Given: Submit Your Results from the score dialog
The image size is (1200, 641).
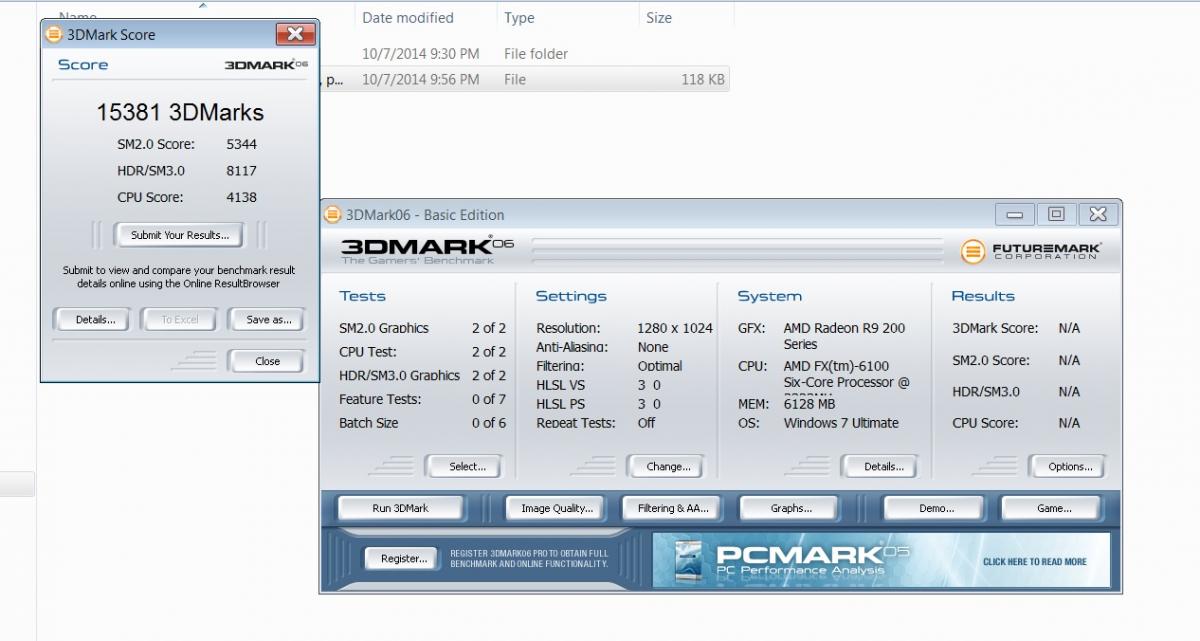Looking at the screenshot, I should [180, 235].
